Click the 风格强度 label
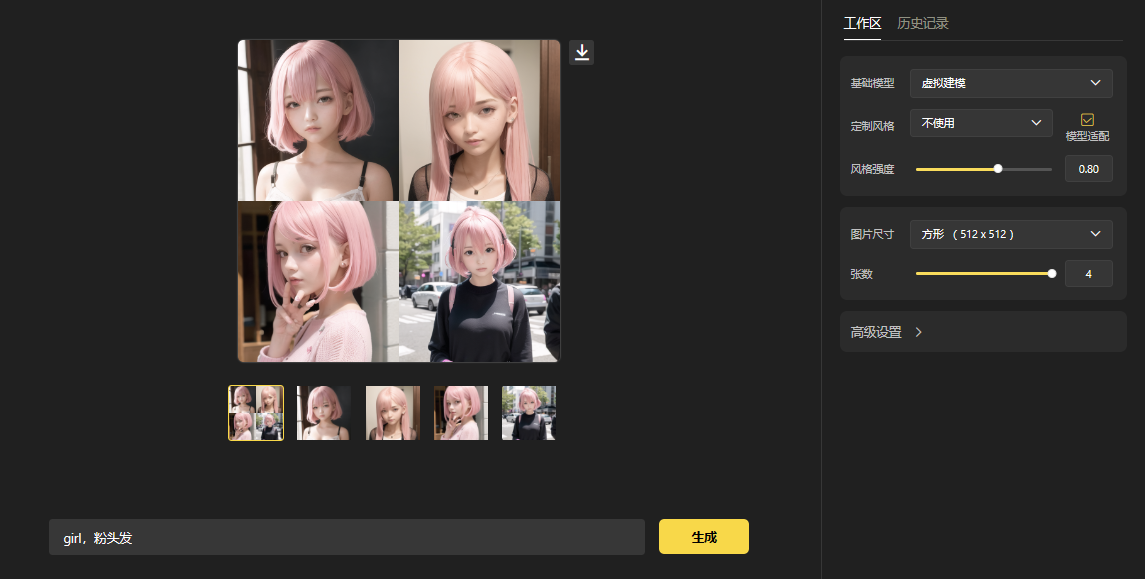The image size is (1145, 579). [872, 169]
